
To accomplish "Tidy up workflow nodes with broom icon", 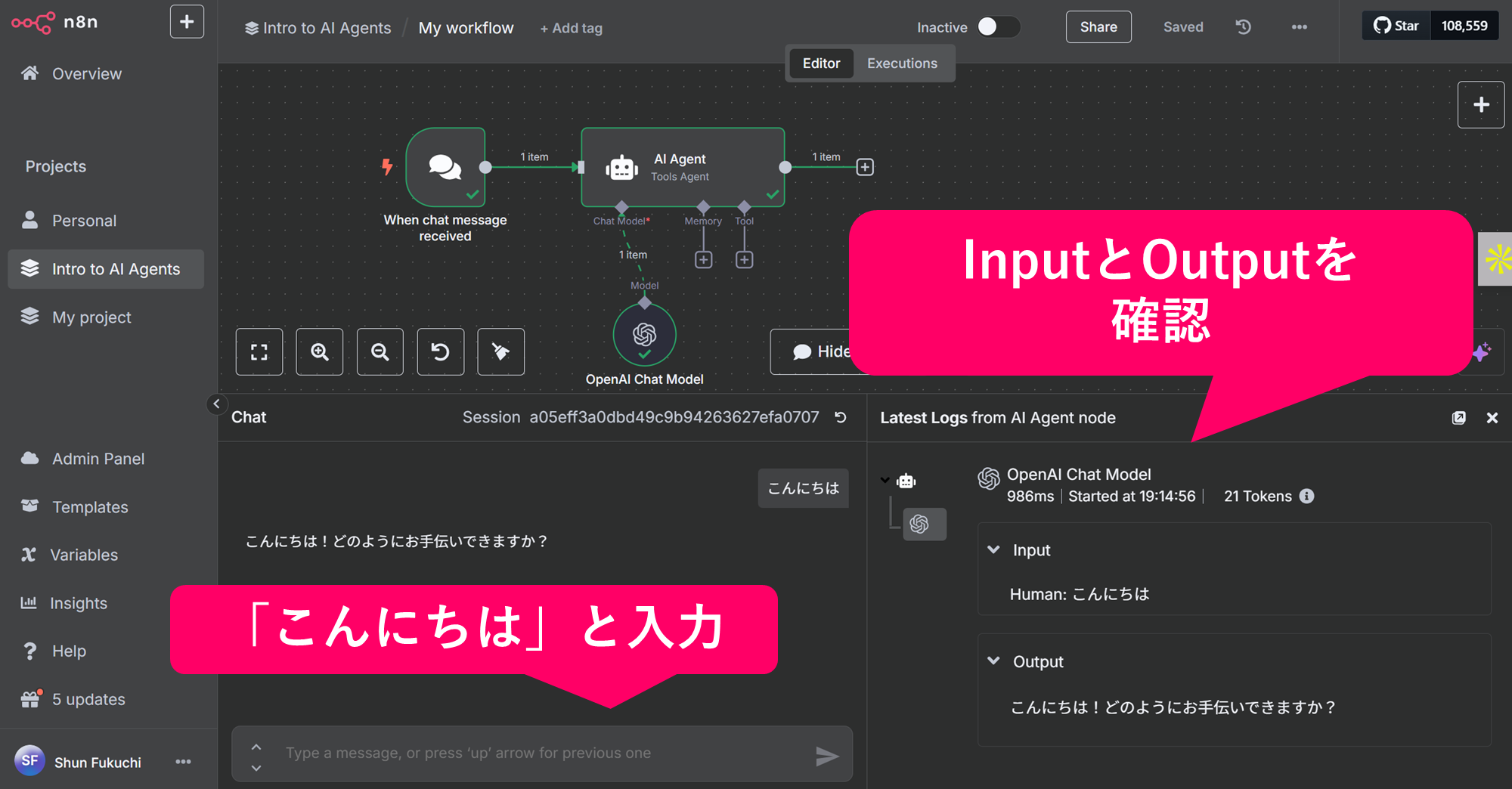I will (x=500, y=351).
